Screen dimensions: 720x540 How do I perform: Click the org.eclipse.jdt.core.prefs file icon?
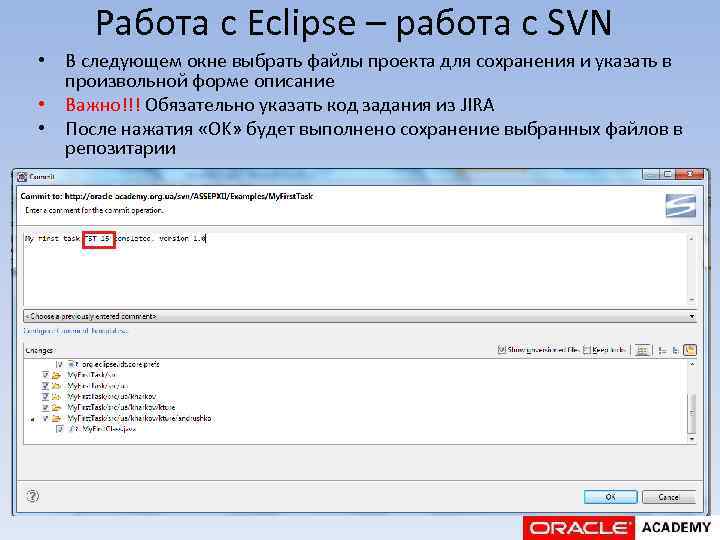pyautogui.click(x=71, y=364)
